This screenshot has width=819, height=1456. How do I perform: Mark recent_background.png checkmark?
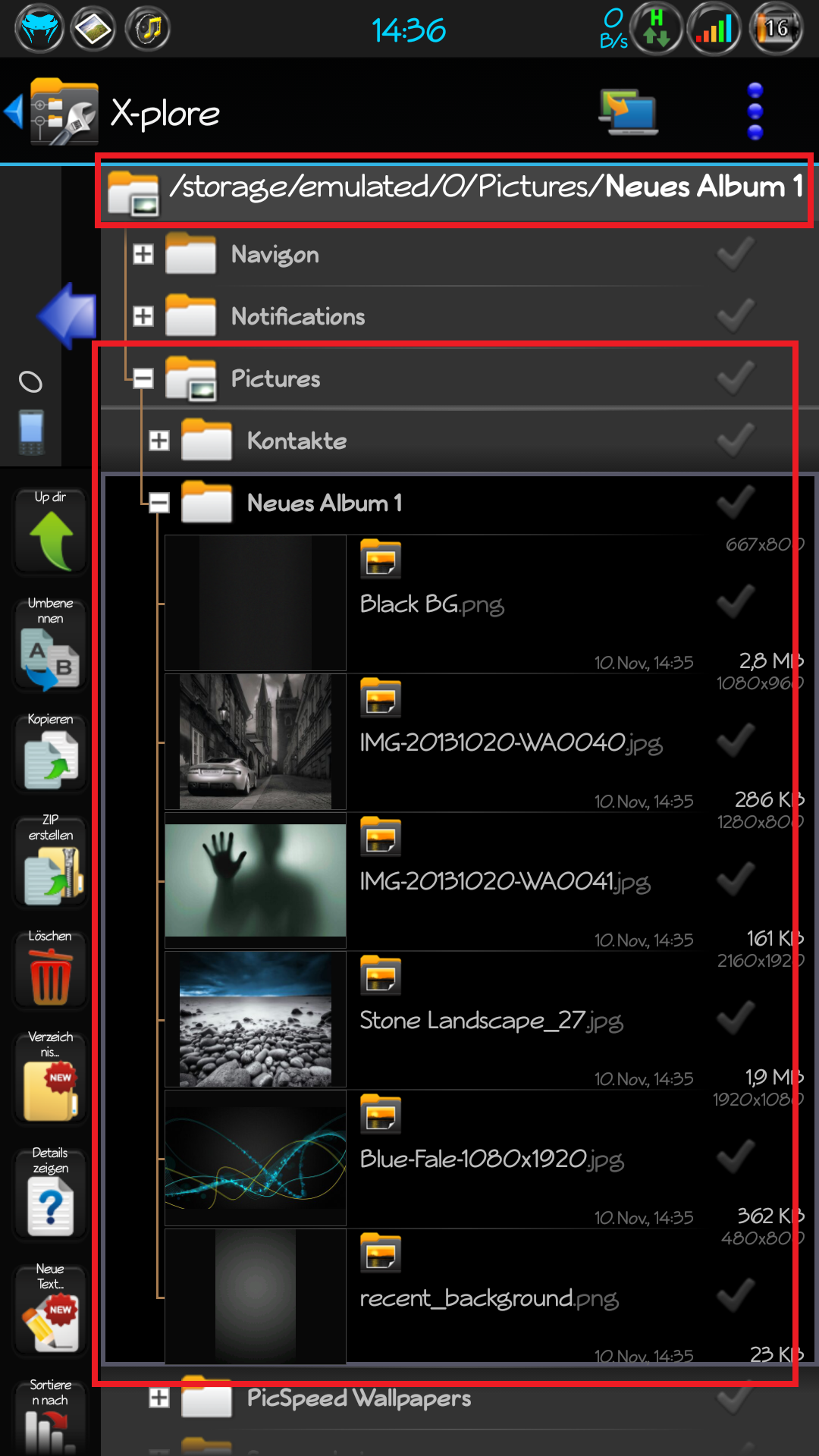736,1296
